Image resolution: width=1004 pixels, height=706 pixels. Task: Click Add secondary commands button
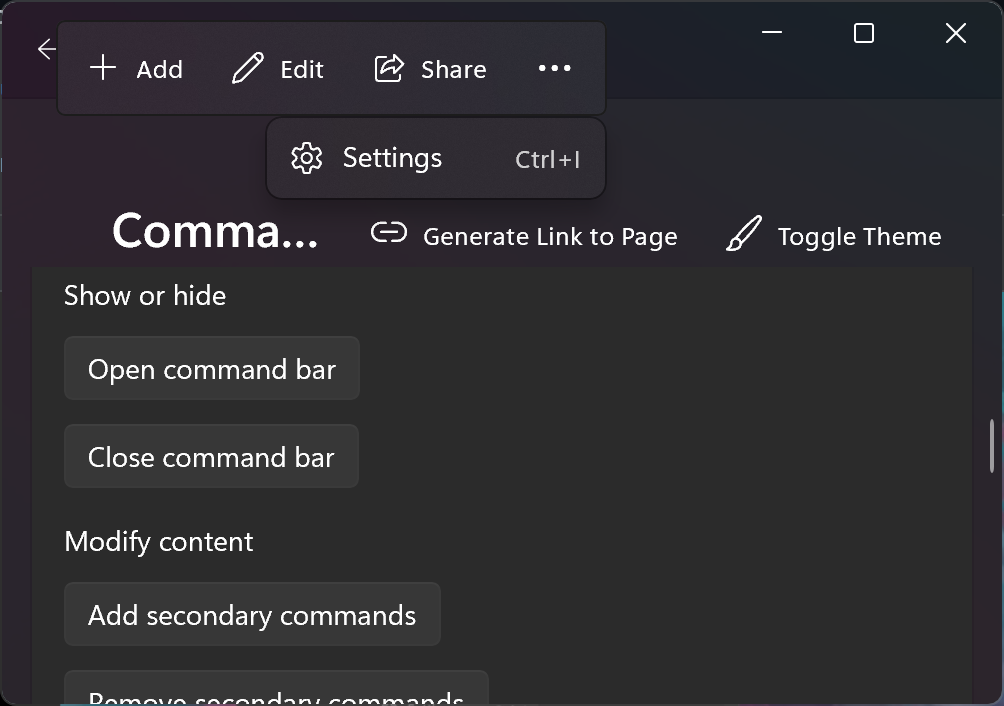click(x=252, y=614)
